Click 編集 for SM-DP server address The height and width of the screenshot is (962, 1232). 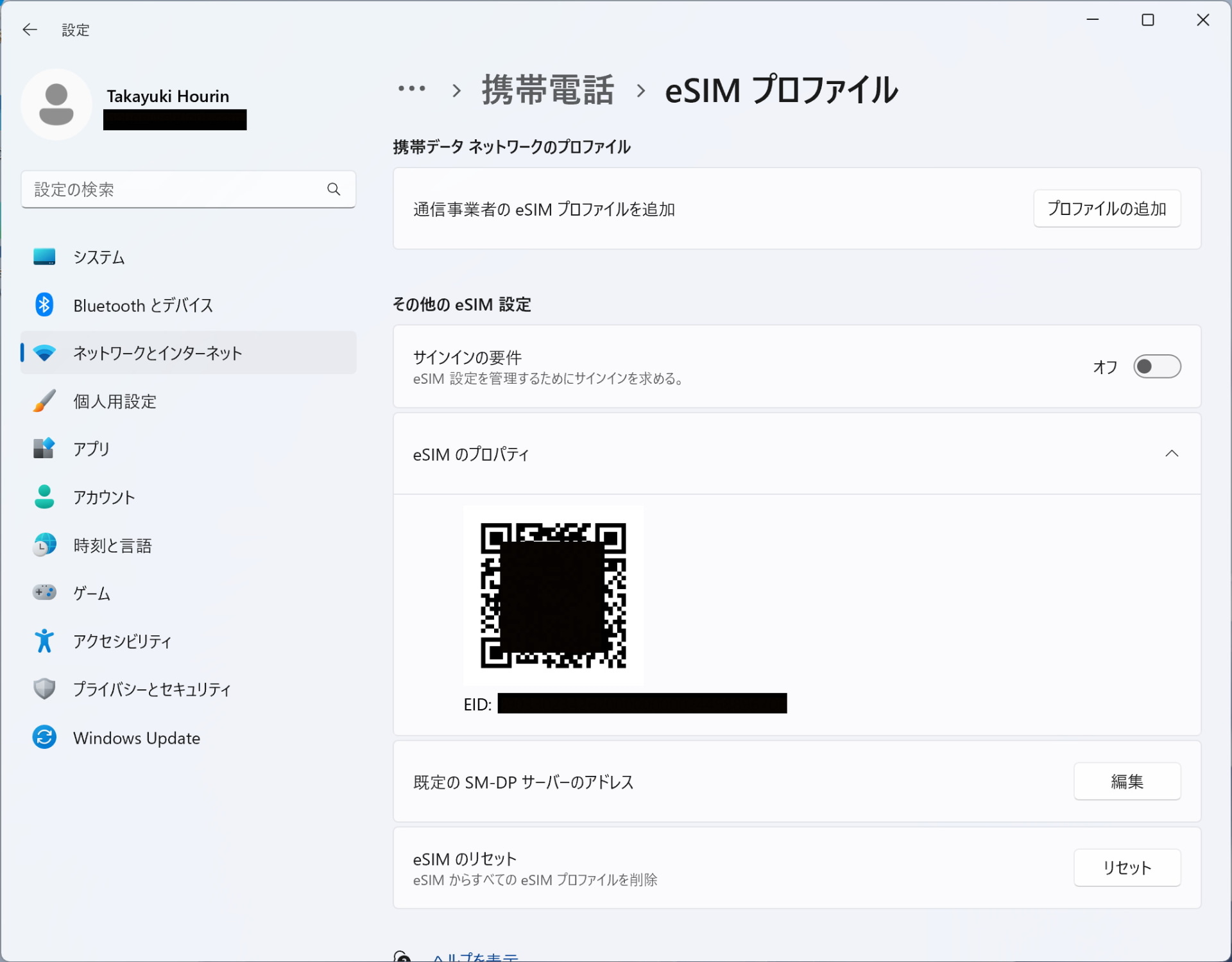1127,782
